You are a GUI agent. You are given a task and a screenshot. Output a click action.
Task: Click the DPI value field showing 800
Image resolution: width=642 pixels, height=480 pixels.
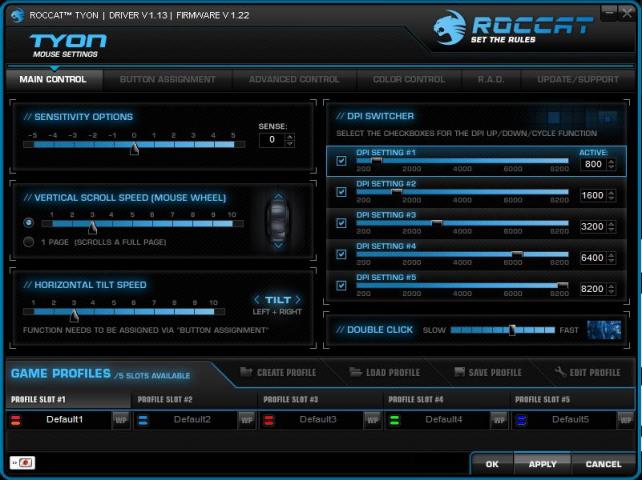pyautogui.click(x=593, y=164)
